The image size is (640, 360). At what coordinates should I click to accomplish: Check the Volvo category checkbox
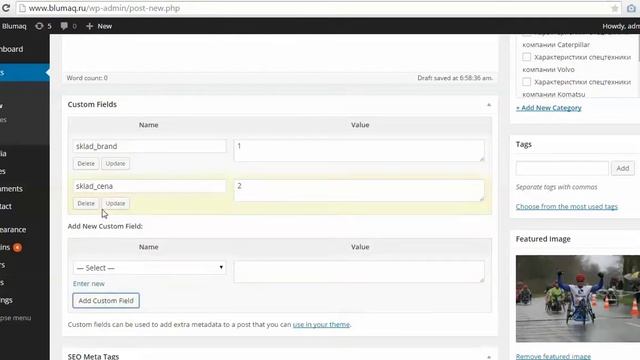[x=527, y=57]
